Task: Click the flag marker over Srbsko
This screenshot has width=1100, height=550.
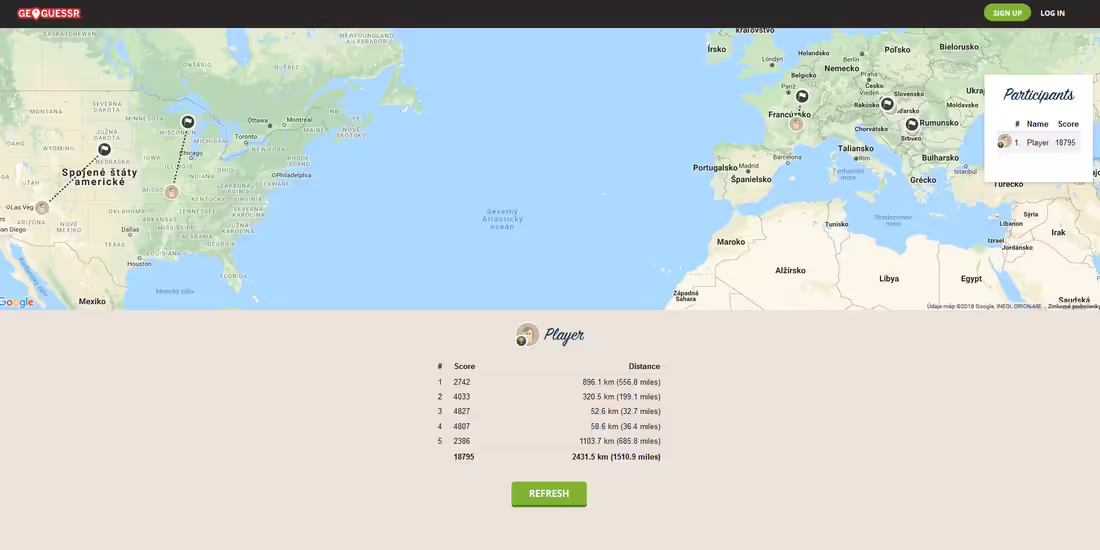Action: (912, 125)
